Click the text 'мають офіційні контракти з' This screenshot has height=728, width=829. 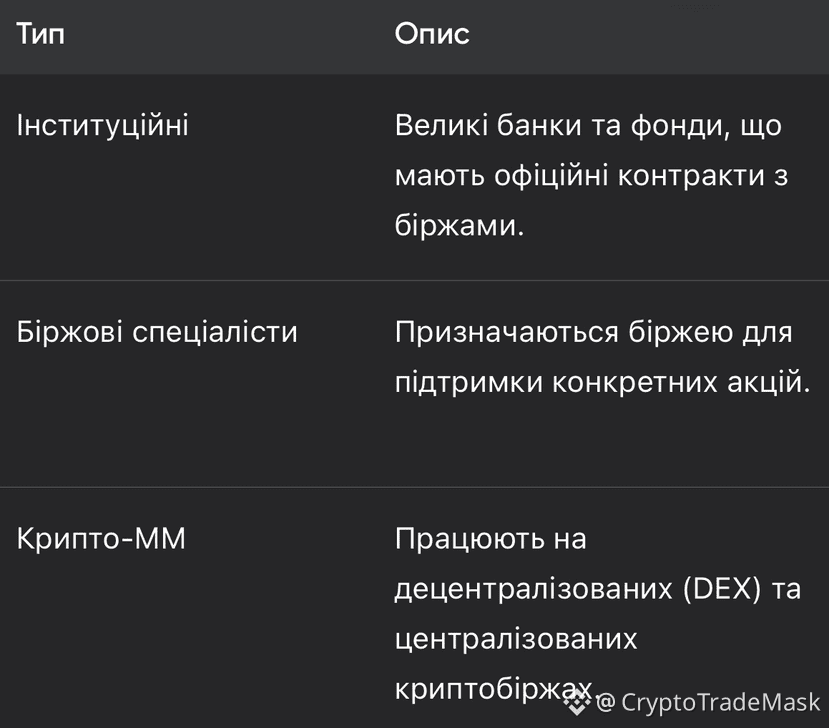(592, 176)
